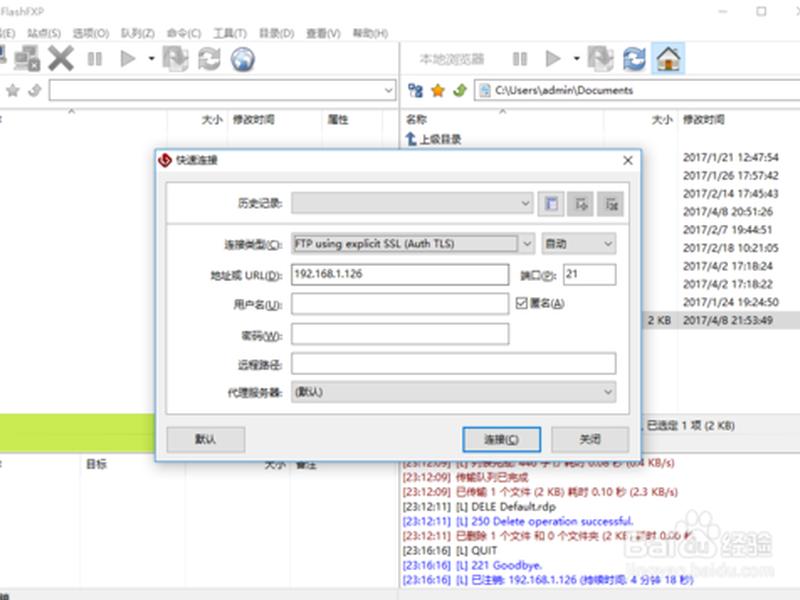Select the file row dated 2017/4/8 21:53:49
The image size is (800, 600).
coord(721,320)
